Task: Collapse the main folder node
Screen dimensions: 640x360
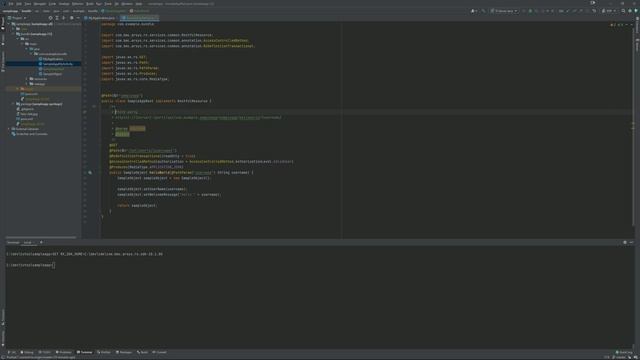Action: [22, 44]
